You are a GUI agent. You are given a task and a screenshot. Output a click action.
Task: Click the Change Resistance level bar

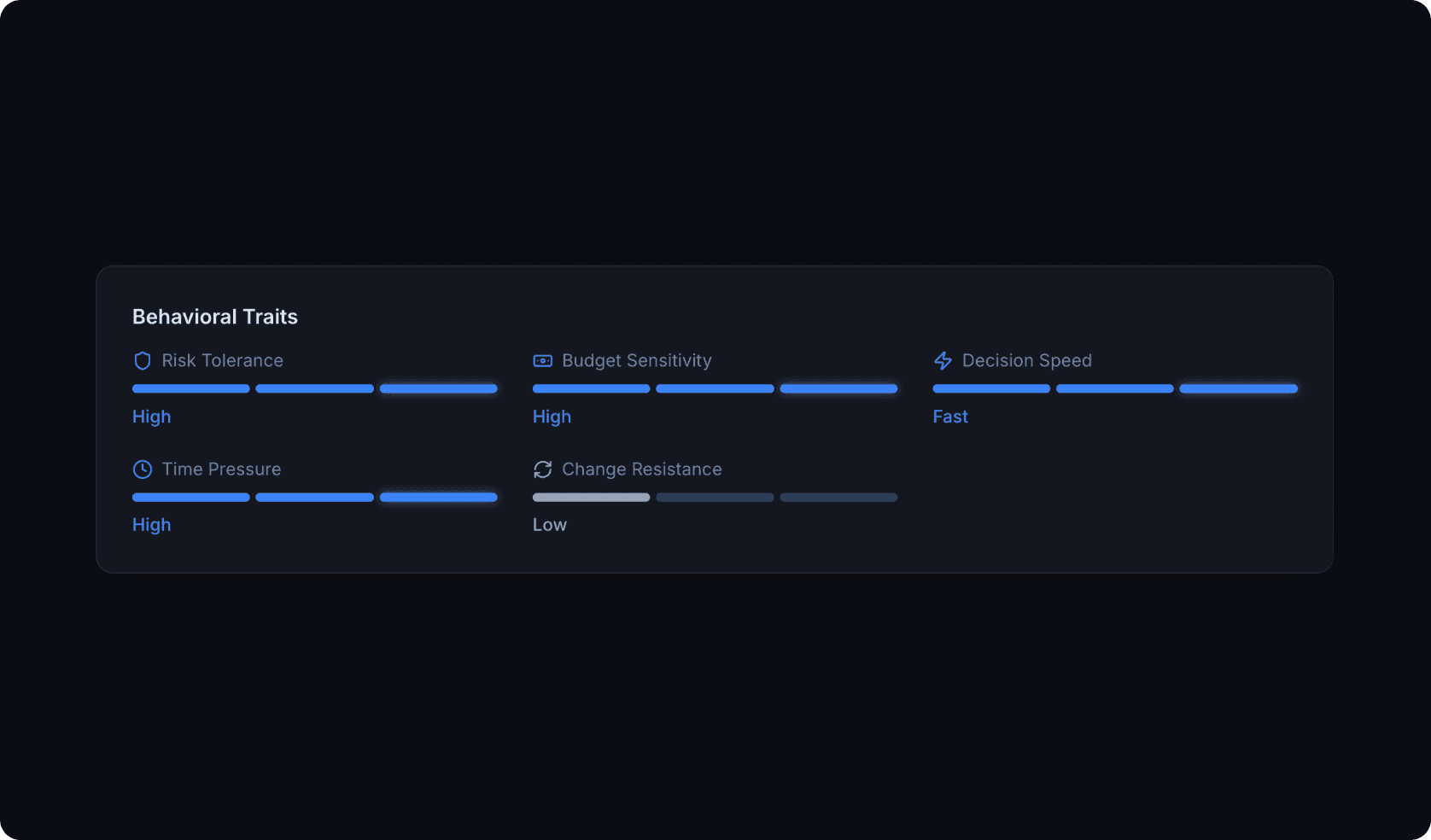pyautogui.click(x=715, y=497)
